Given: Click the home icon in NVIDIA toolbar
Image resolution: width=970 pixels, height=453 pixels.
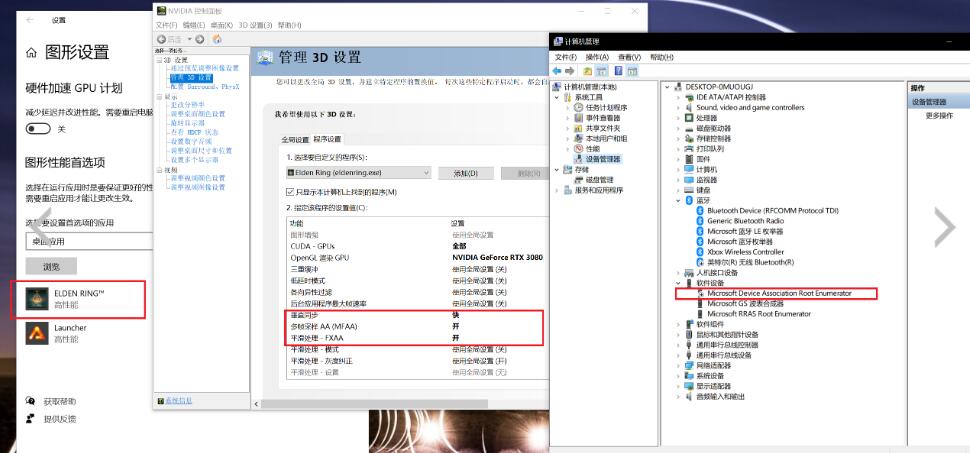Looking at the screenshot, I should (217, 39).
